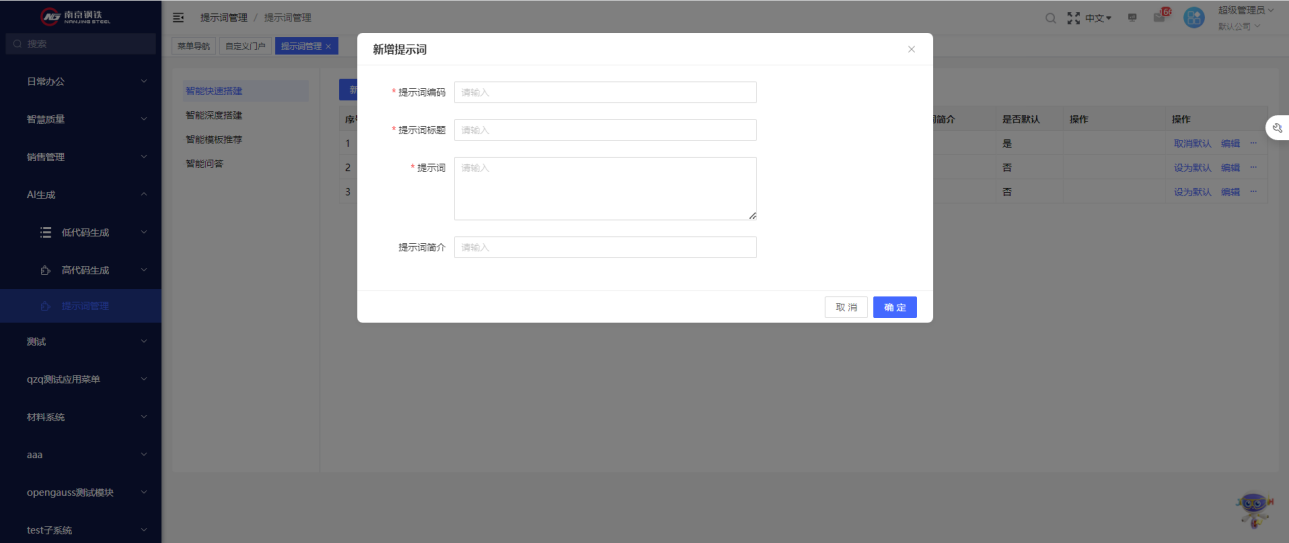Select 智能快速搭建 category
The image size is (1289, 543).
point(244,91)
